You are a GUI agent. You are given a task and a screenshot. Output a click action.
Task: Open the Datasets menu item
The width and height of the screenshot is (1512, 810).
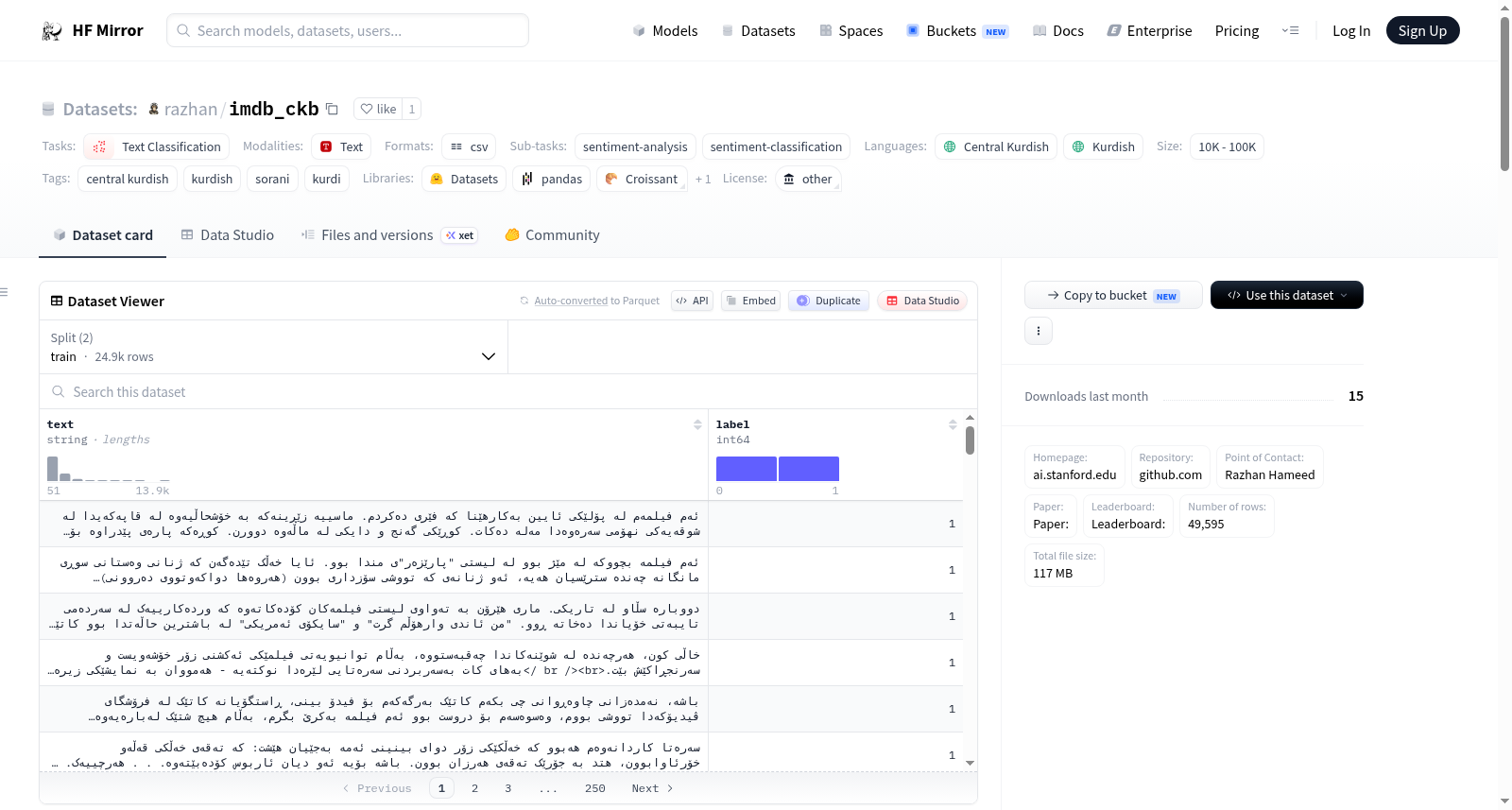759,31
